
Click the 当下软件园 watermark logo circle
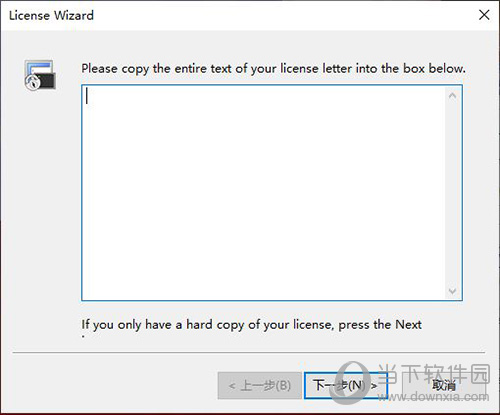[x=348, y=383]
